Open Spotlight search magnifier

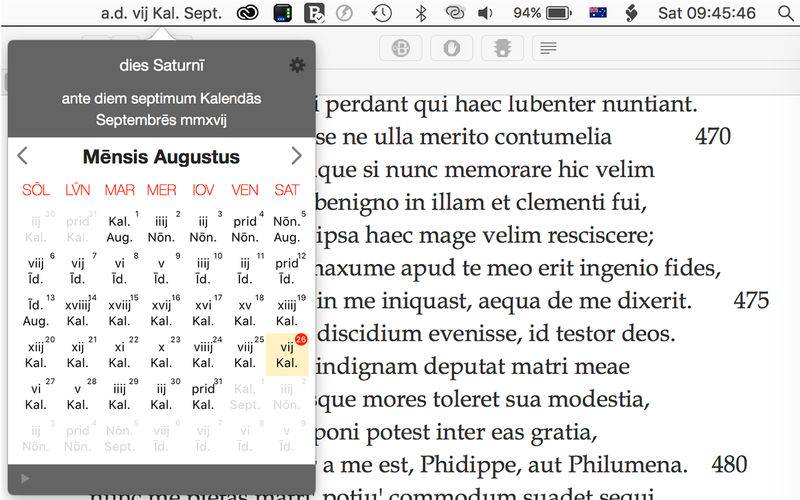pyautogui.click(x=786, y=13)
